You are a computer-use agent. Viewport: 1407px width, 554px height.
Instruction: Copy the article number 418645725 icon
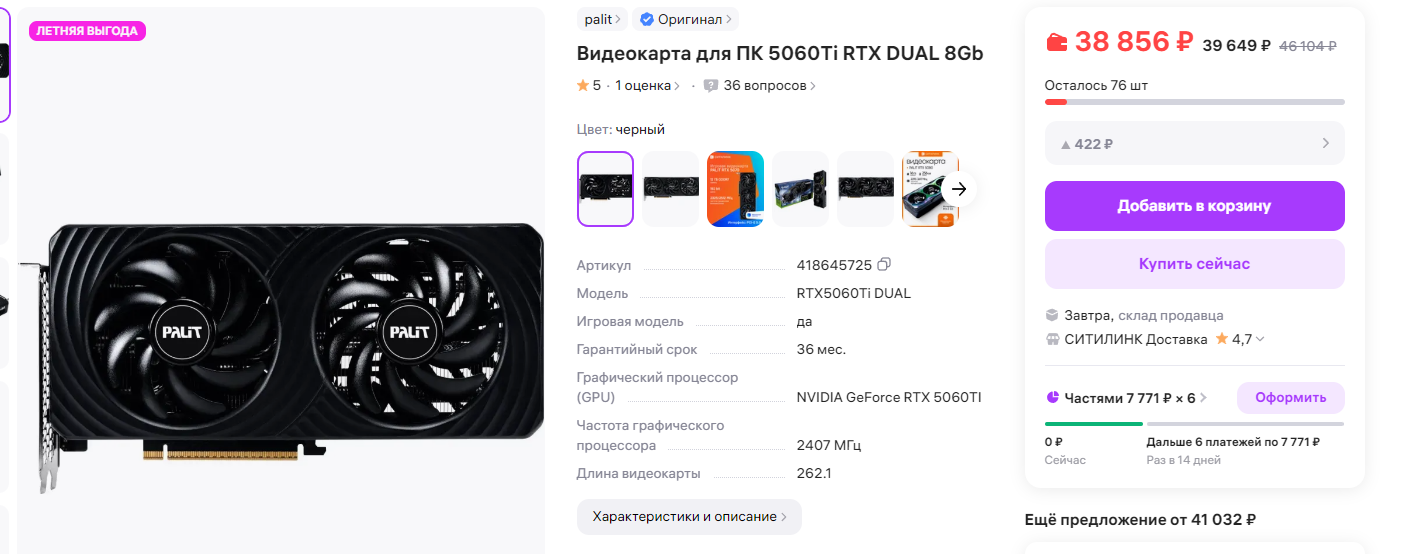coord(883,265)
